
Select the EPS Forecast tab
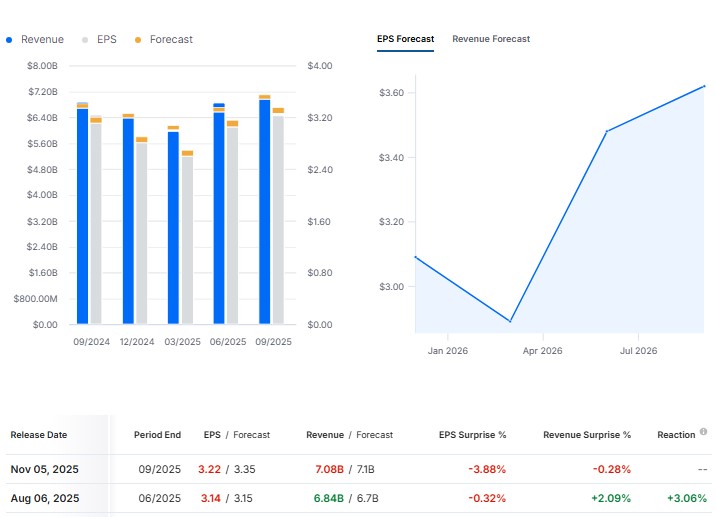click(405, 39)
